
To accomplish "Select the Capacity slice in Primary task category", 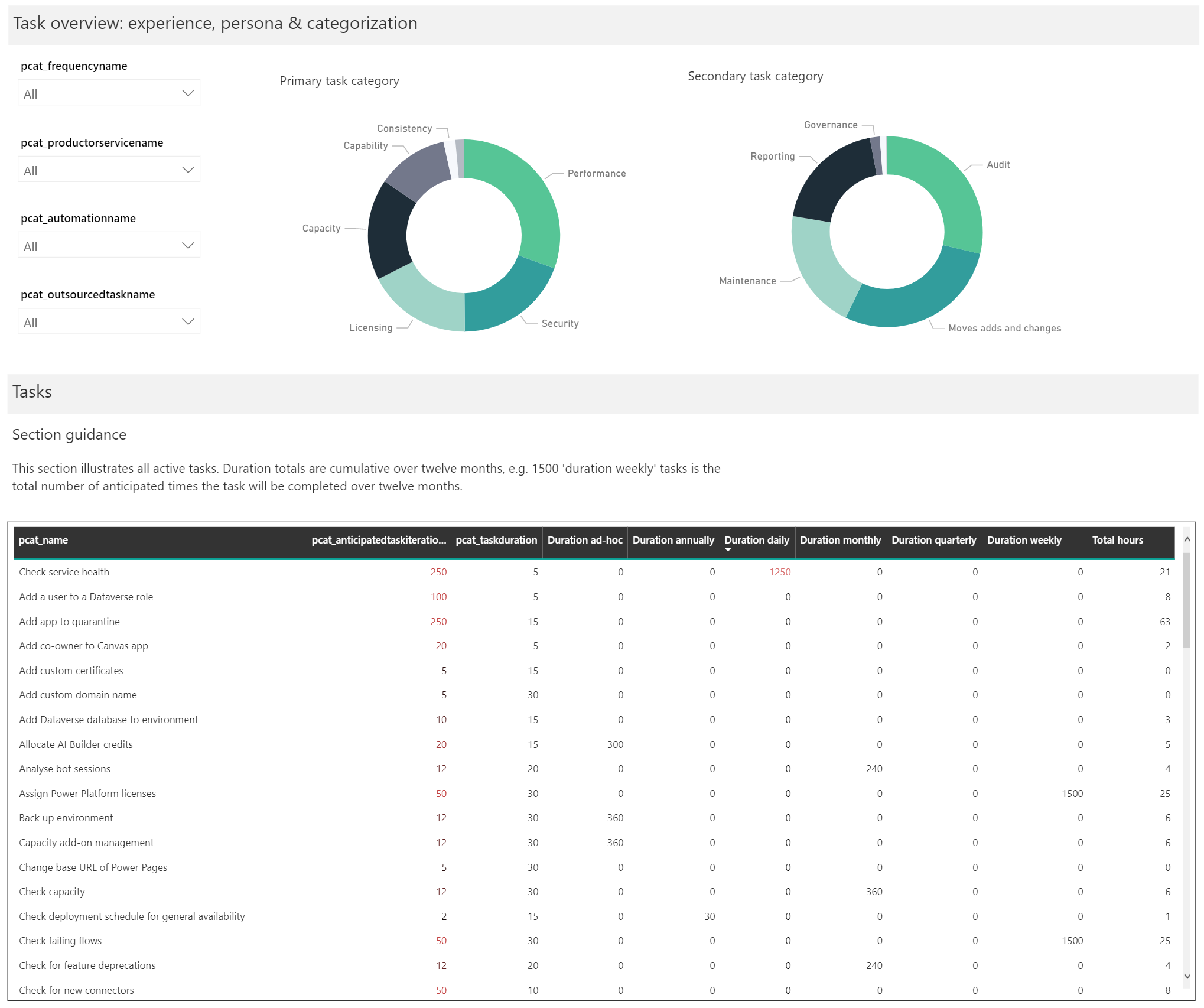I will [384, 230].
